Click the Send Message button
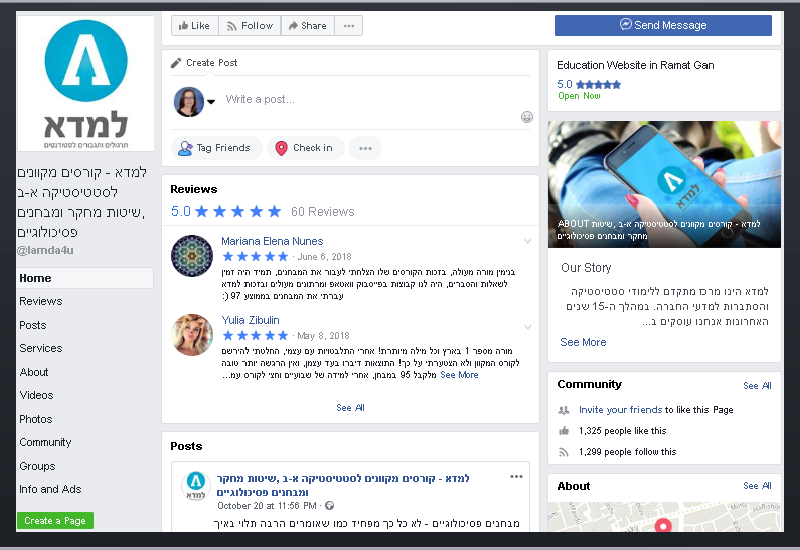800x550 pixels. (663, 25)
